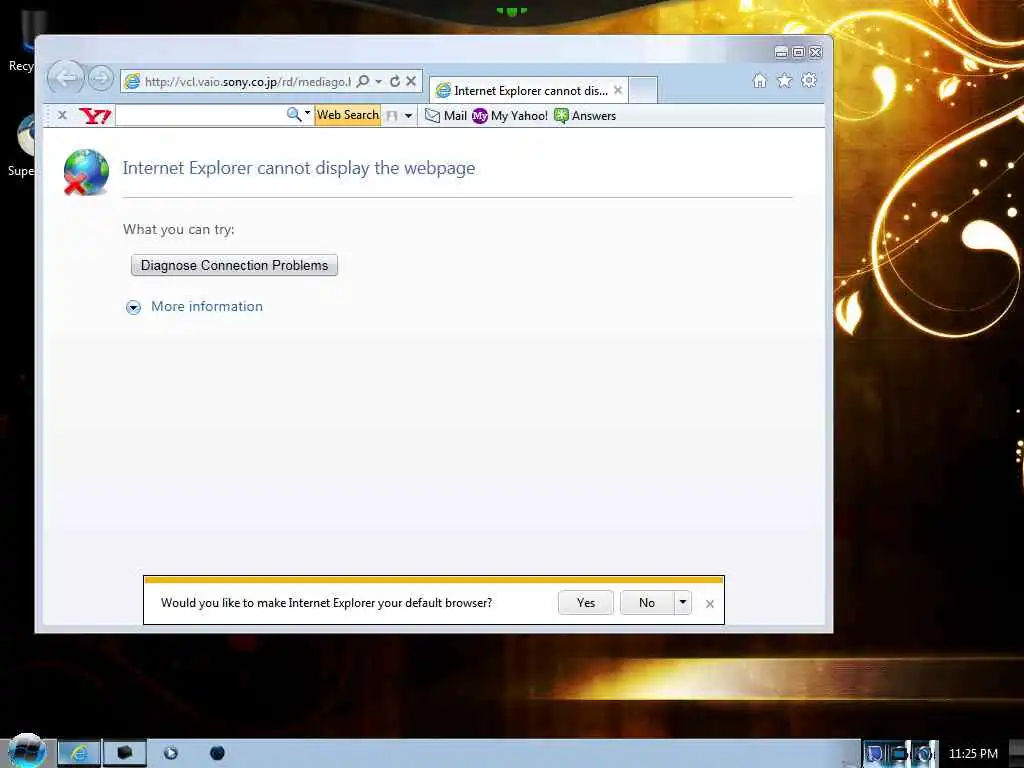Expand the More information arrow
The height and width of the screenshot is (768, 1024).
tap(133, 307)
